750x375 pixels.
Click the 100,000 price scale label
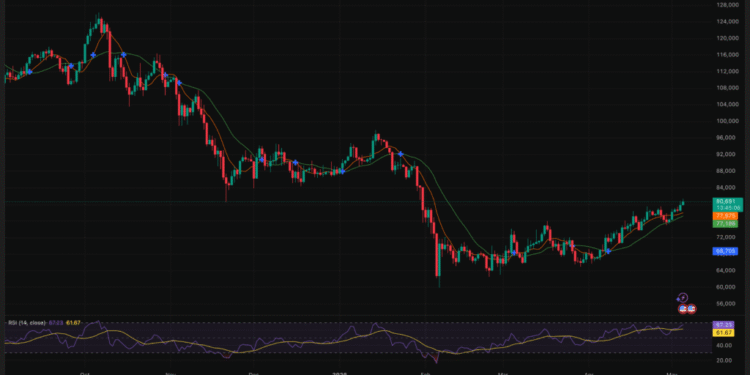(728, 121)
